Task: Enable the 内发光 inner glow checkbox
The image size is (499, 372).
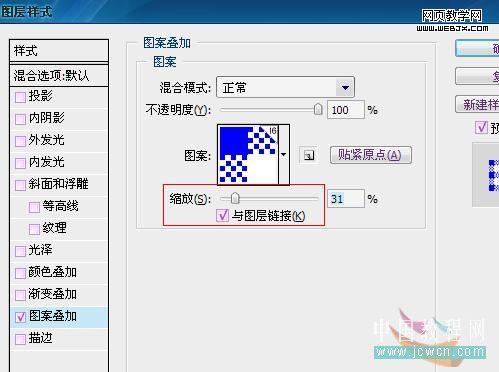Action: (x=20, y=163)
